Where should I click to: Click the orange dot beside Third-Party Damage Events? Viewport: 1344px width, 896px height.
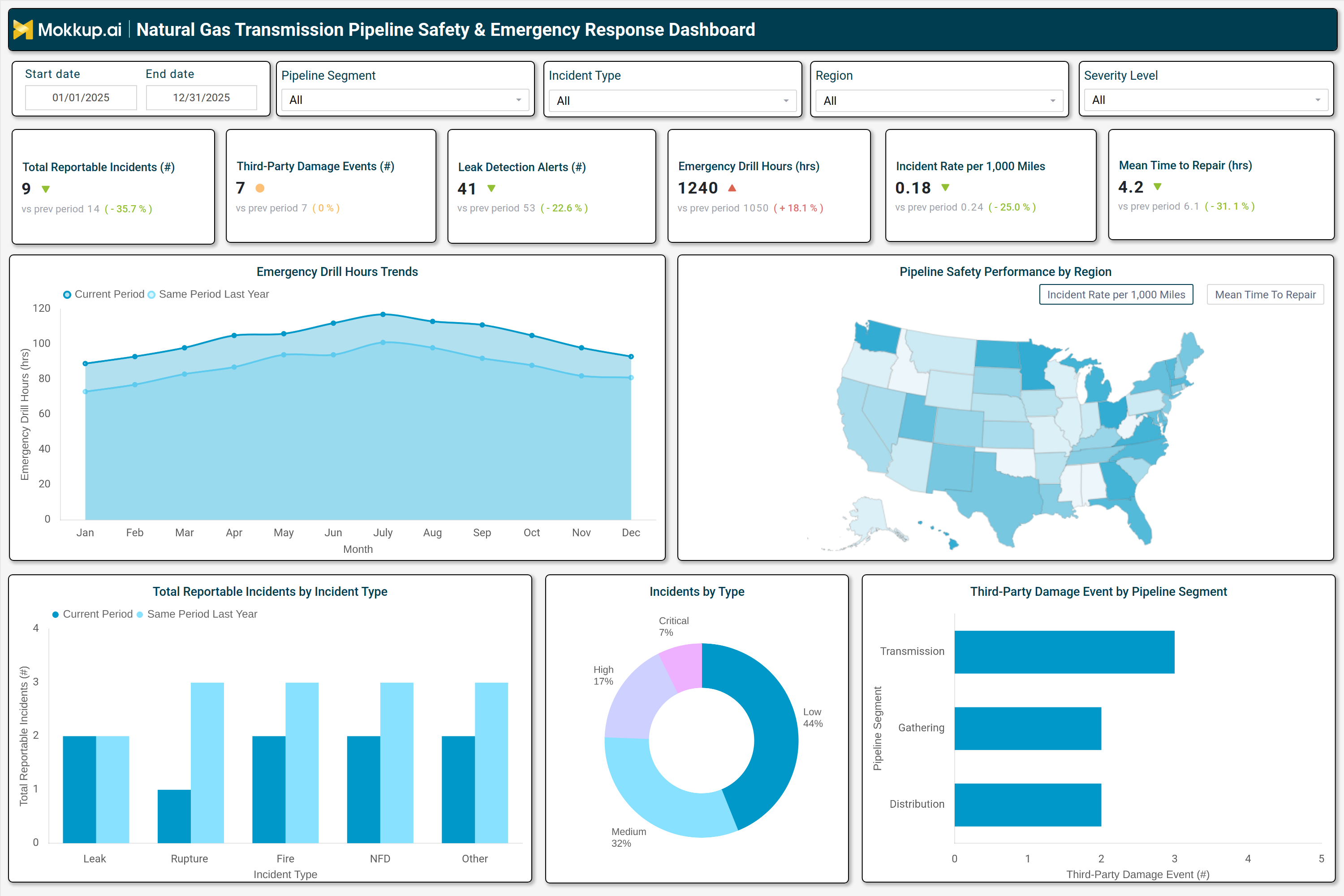[260, 188]
